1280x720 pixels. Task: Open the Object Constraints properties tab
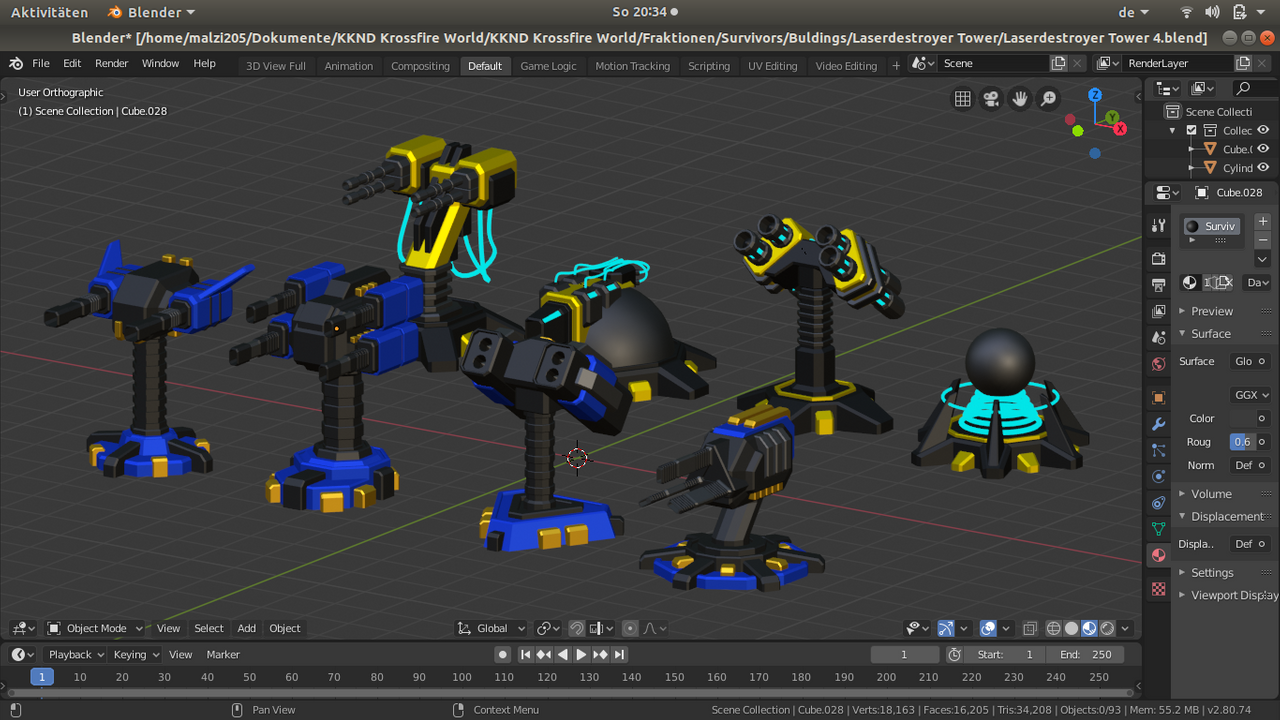coord(1158,502)
